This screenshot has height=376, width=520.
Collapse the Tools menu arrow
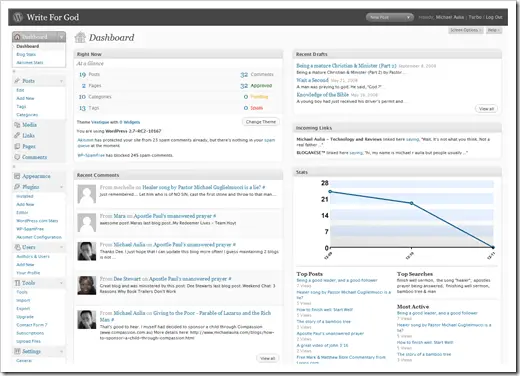tap(62, 283)
